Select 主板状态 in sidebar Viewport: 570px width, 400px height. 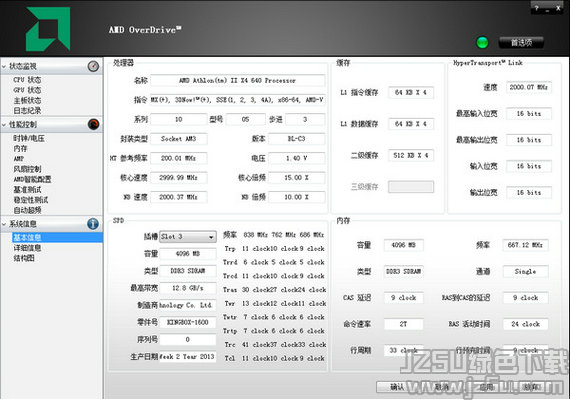click(27, 100)
